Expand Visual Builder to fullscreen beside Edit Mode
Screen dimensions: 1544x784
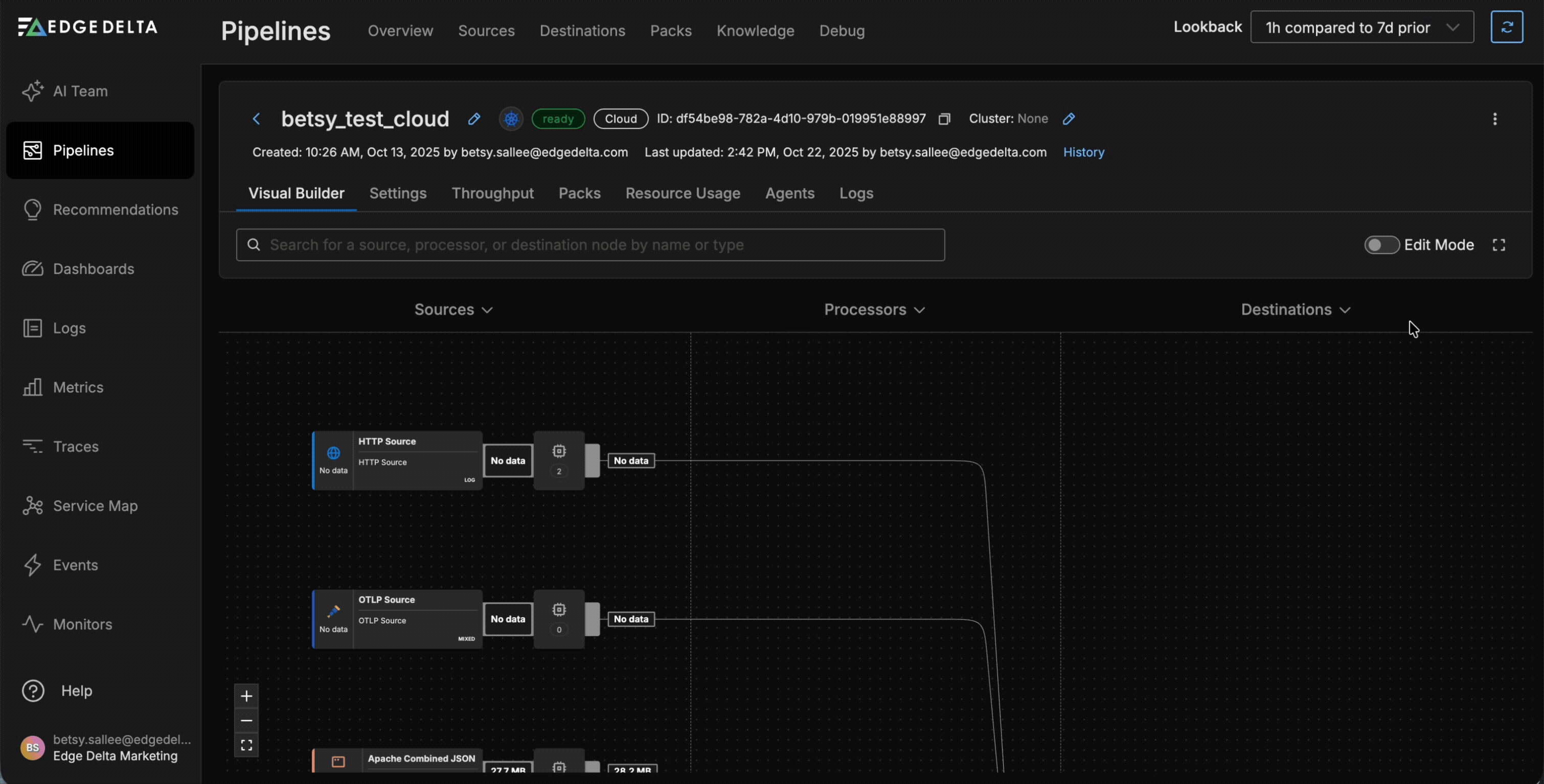(x=1498, y=244)
